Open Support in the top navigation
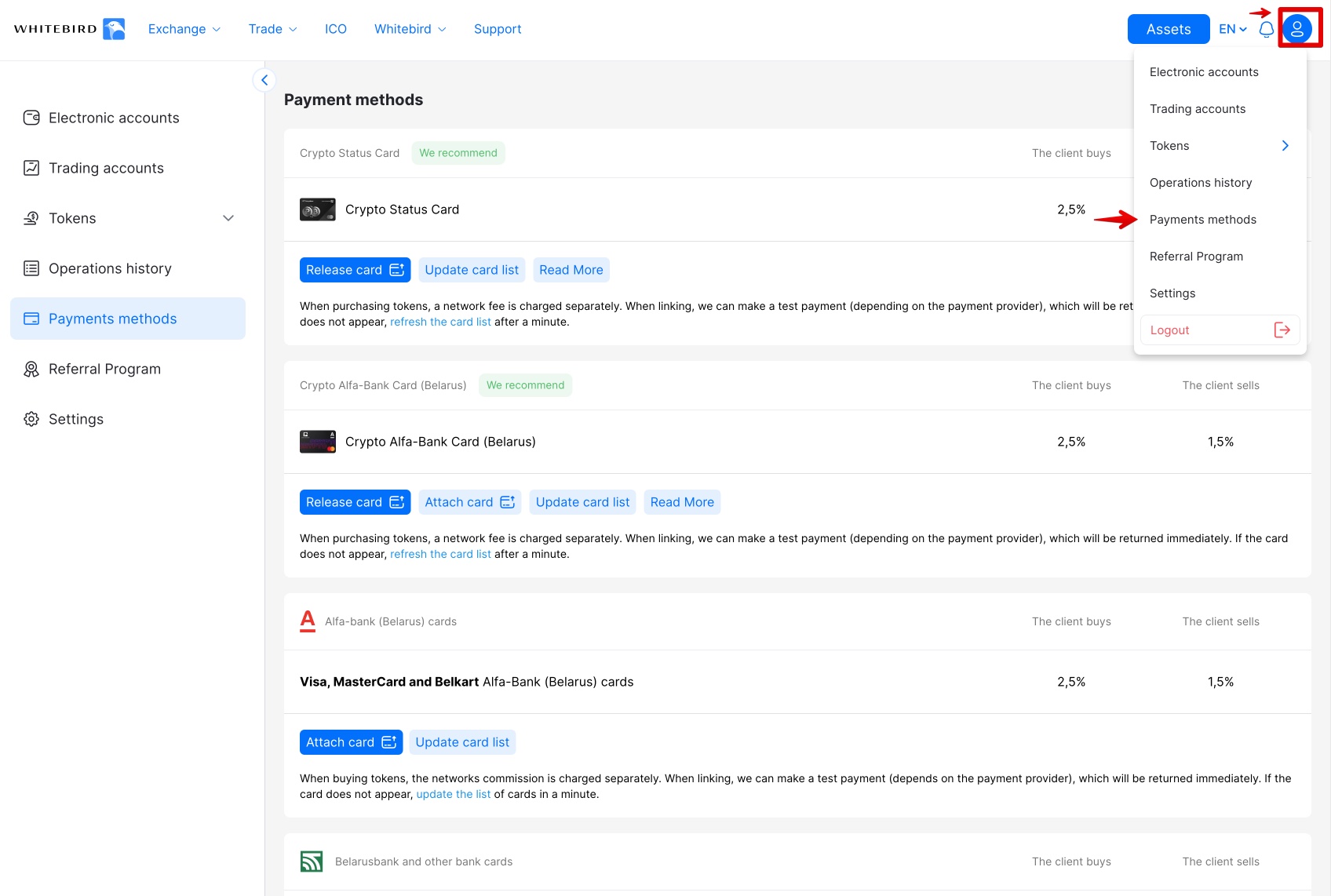The image size is (1331, 896). 498,29
